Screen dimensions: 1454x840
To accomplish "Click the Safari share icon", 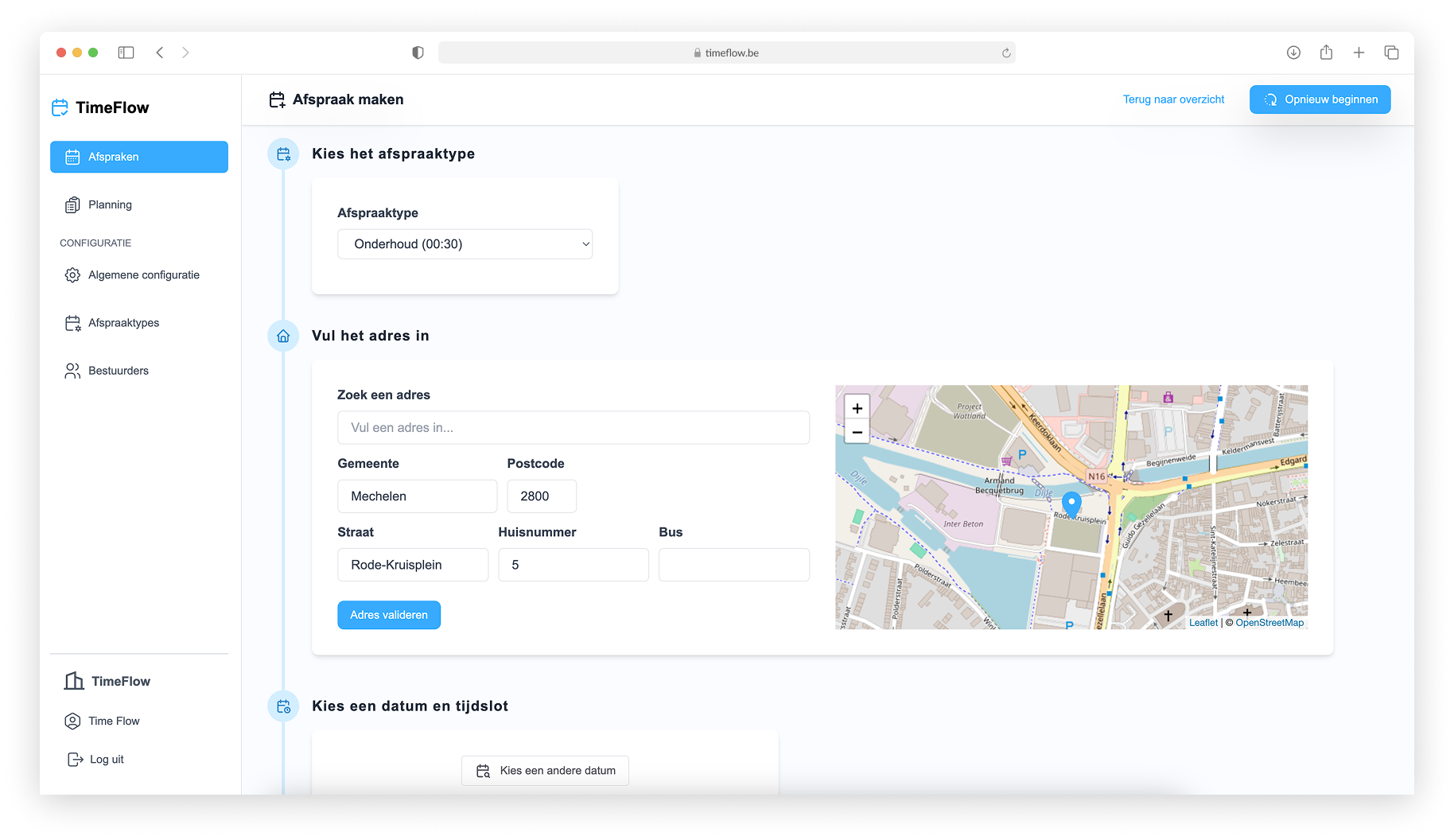I will coord(1326,52).
